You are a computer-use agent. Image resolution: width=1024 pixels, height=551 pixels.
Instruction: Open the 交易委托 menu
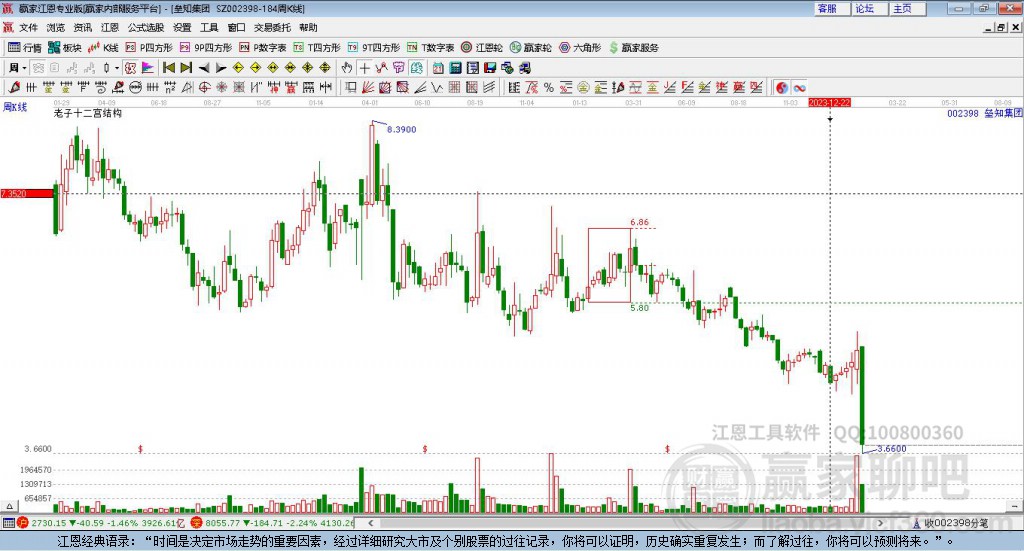pyautogui.click(x=272, y=27)
